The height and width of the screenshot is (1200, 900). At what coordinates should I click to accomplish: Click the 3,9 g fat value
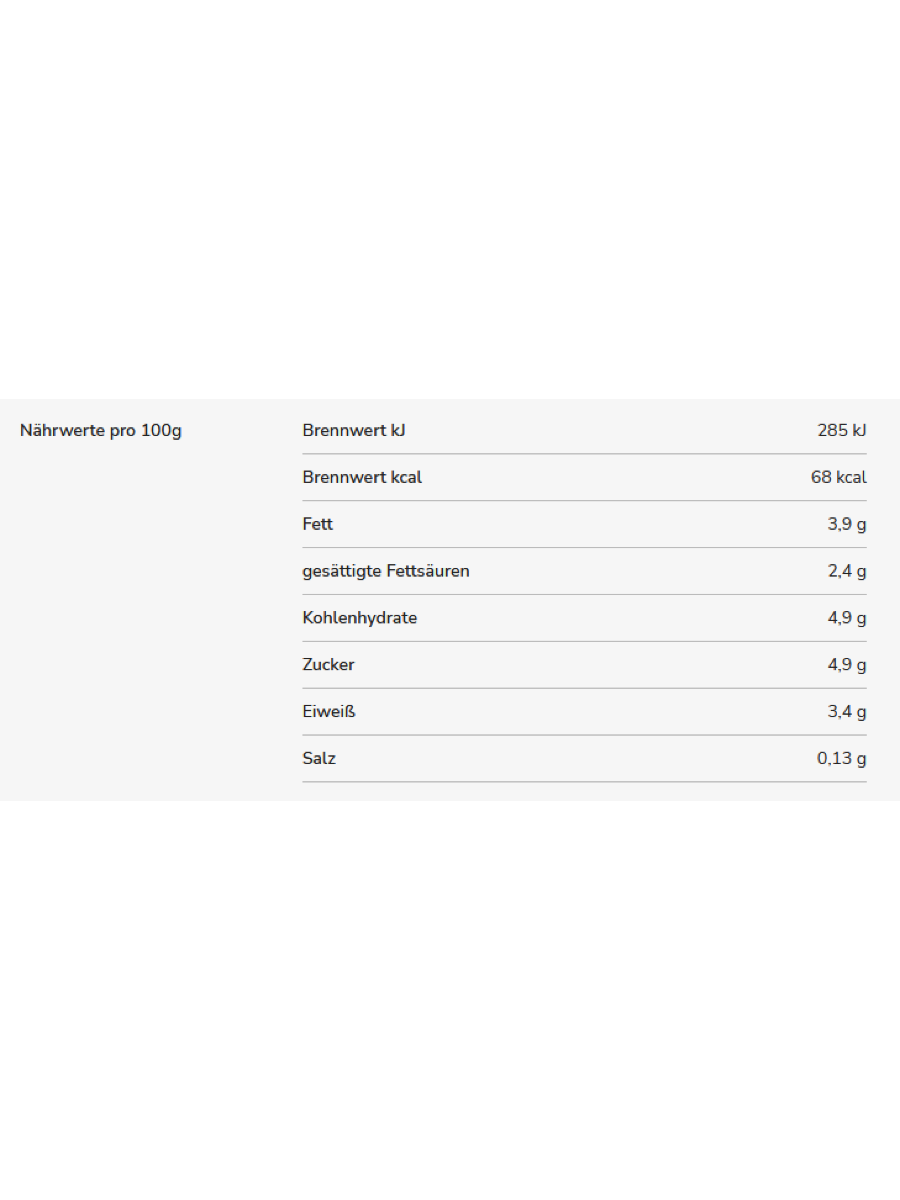coord(846,524)
